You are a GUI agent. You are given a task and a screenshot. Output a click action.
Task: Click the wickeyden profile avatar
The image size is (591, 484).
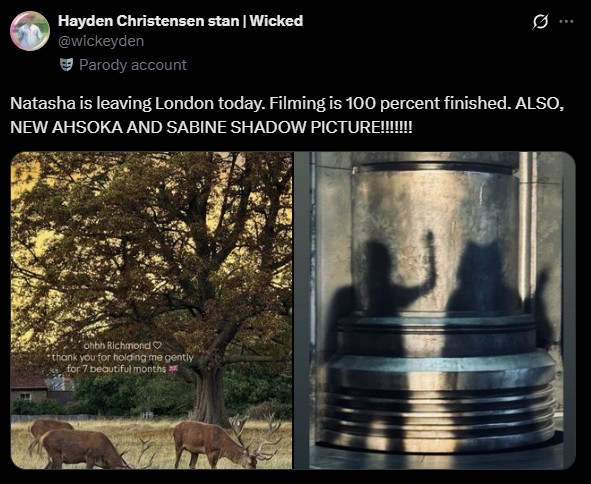click(30, 31)
